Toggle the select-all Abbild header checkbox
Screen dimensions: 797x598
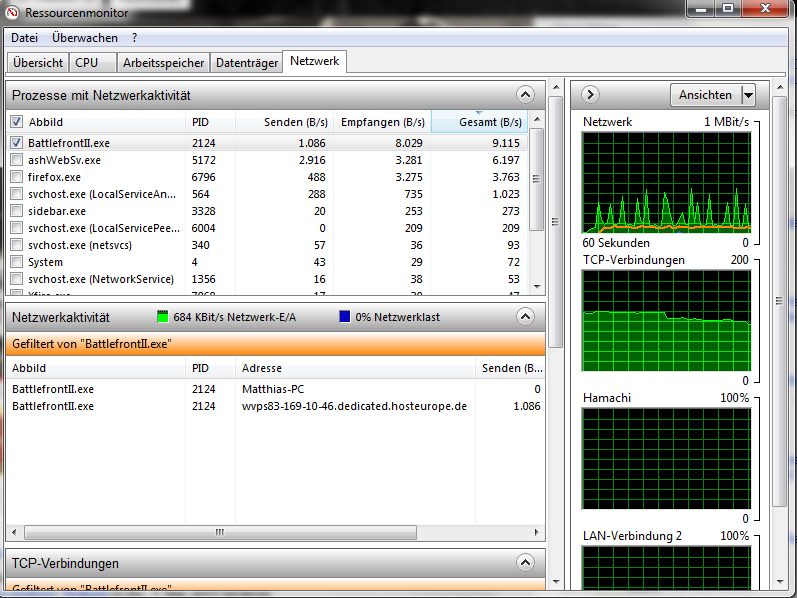tap(16, 122)
